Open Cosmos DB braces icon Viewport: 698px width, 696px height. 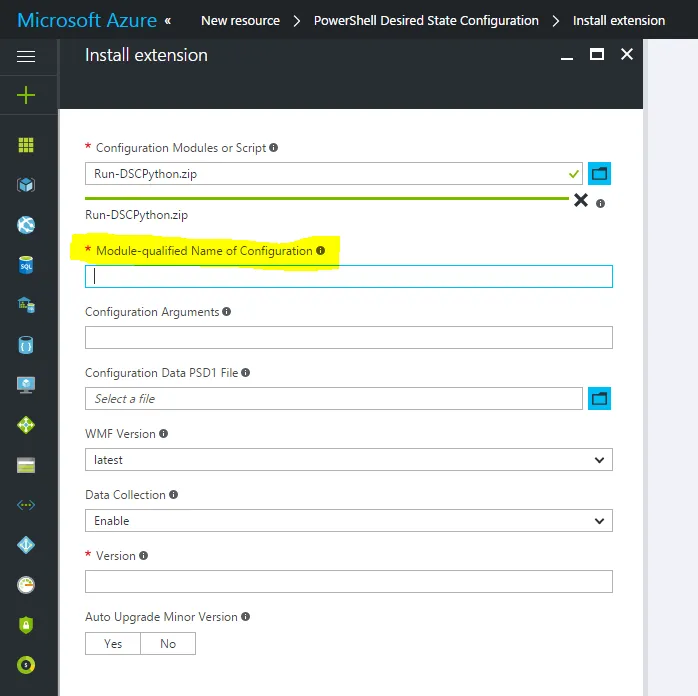tap(26, 345)
